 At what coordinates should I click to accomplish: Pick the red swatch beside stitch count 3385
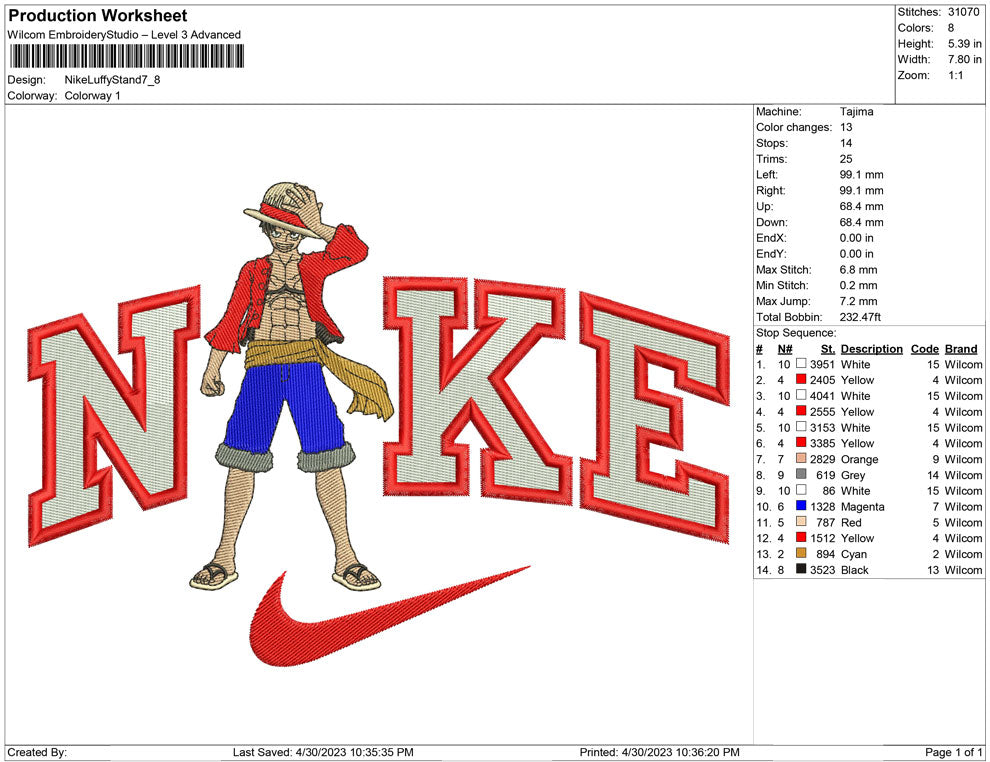pos(801,443)
